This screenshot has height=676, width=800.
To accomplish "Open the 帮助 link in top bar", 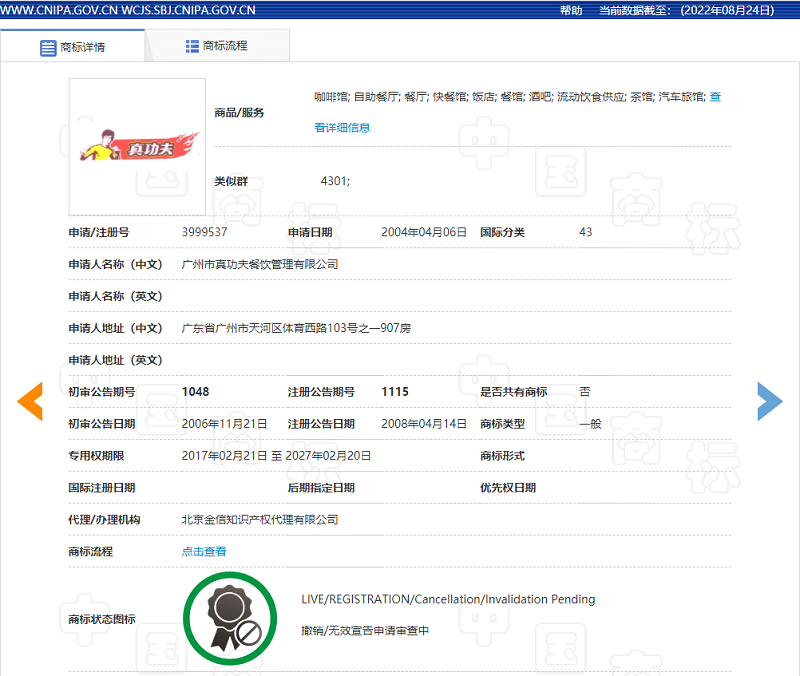I will click(571, 10).
